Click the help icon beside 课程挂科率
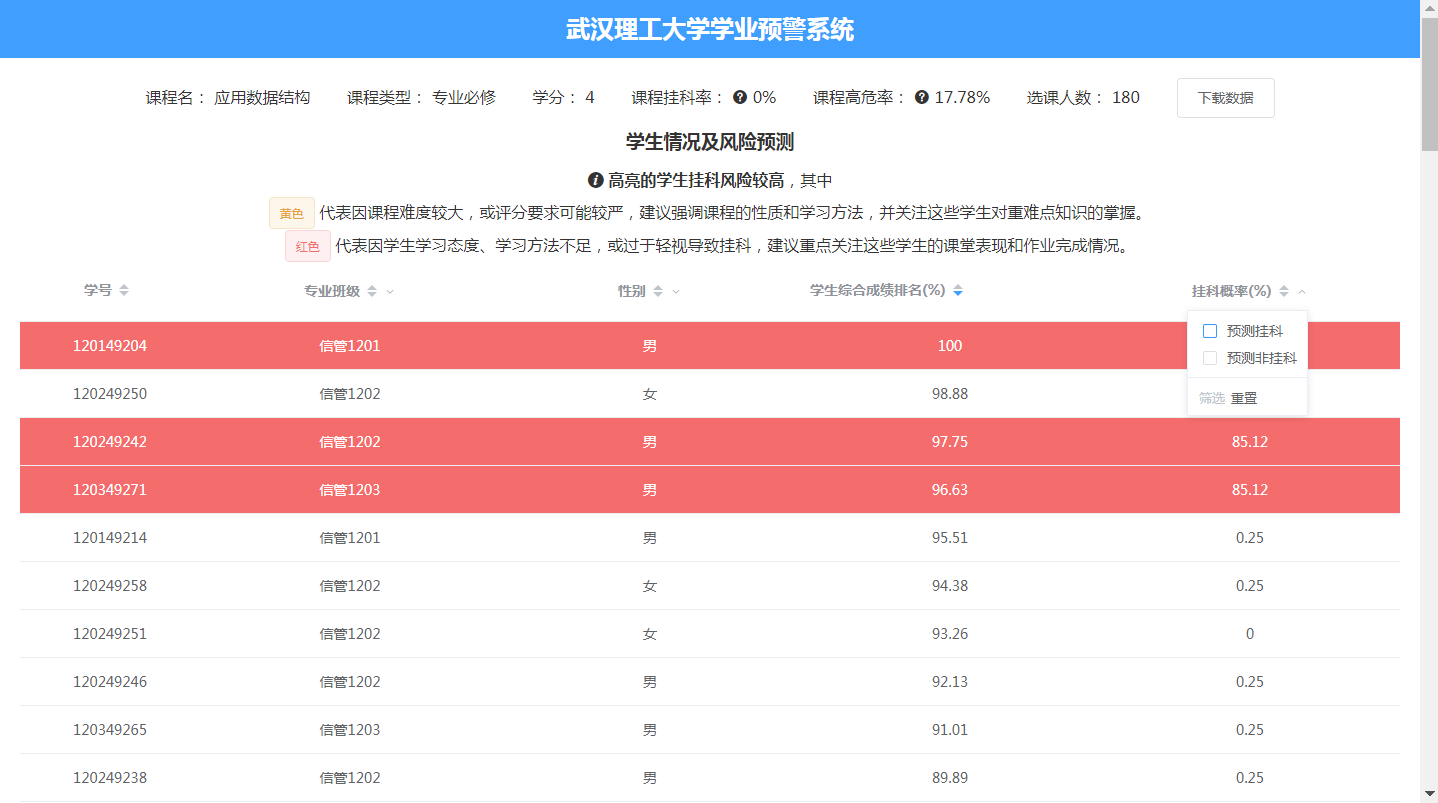This screenshot has width=1438, height=803. click(x=740, y=97)
